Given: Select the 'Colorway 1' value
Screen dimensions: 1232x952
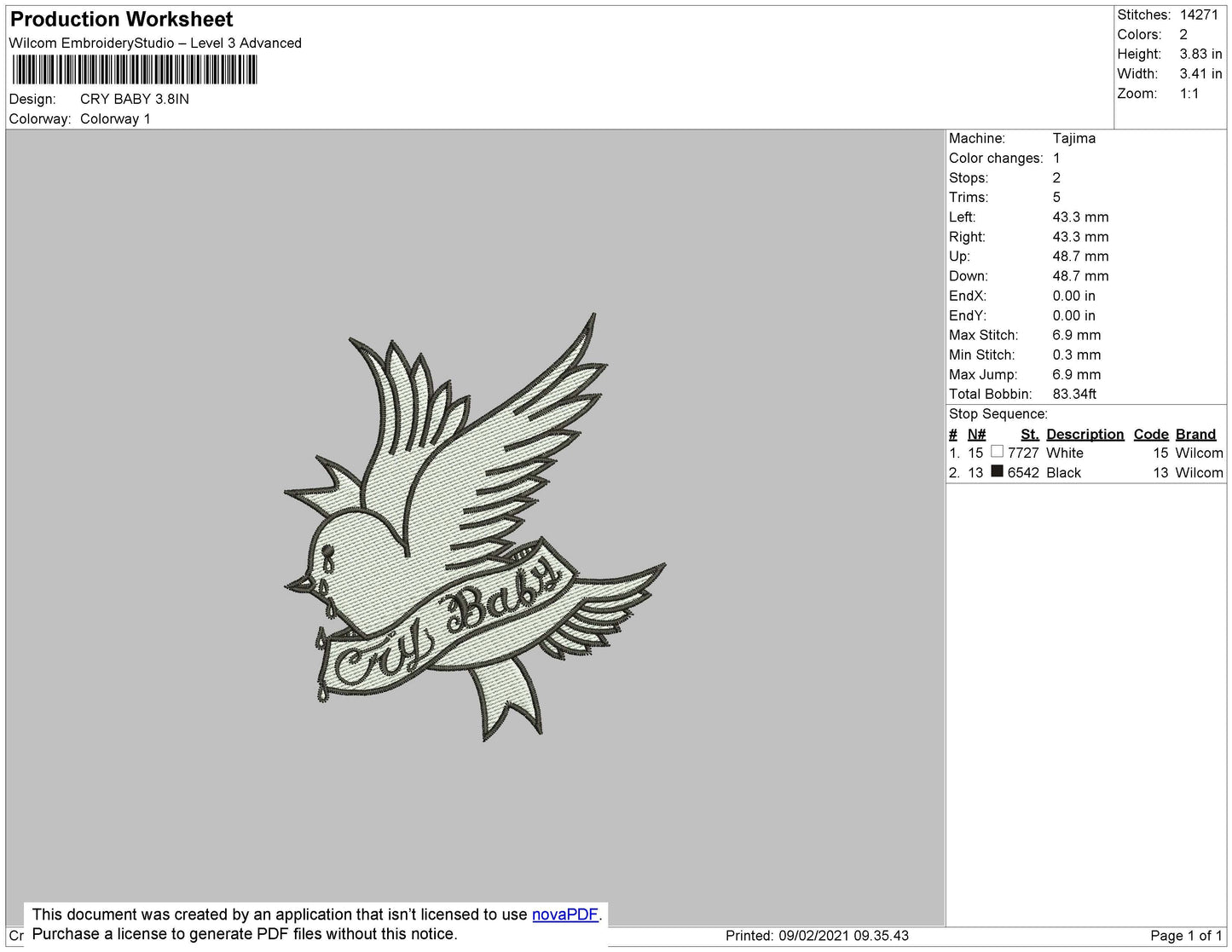Looking at the screenshot, I should click(115, 119).
